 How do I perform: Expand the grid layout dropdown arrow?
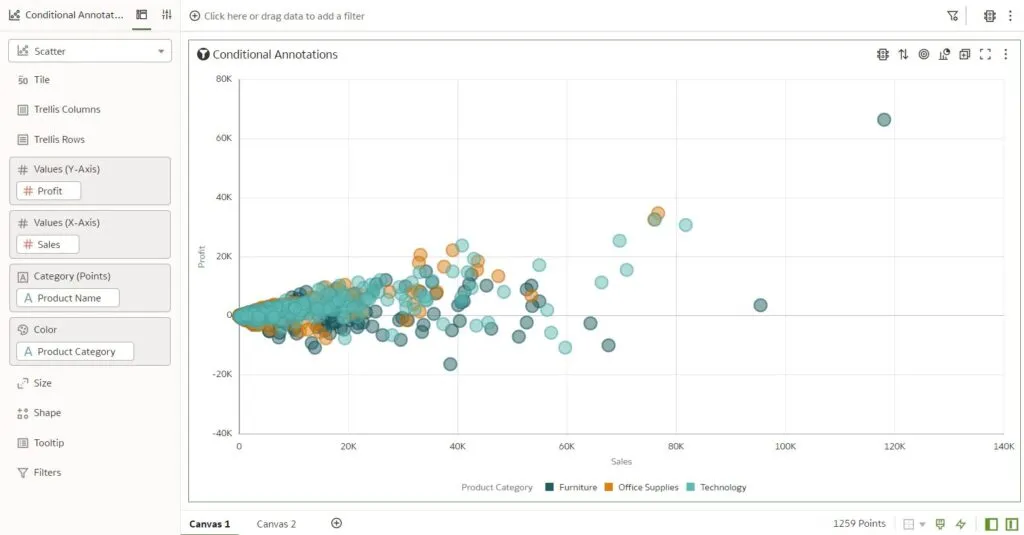(x=922, y=524)
